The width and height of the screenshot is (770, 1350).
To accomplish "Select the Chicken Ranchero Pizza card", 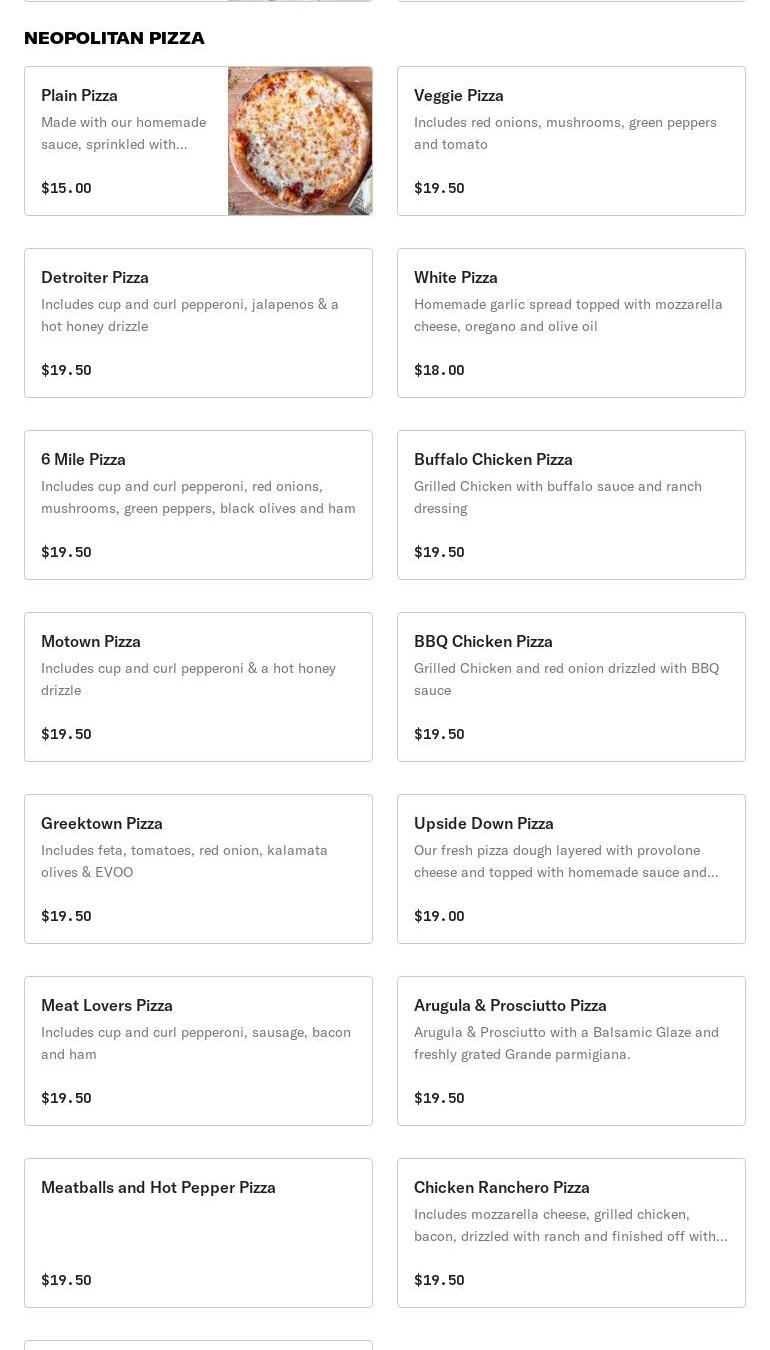I will [x=571, y=1233].
